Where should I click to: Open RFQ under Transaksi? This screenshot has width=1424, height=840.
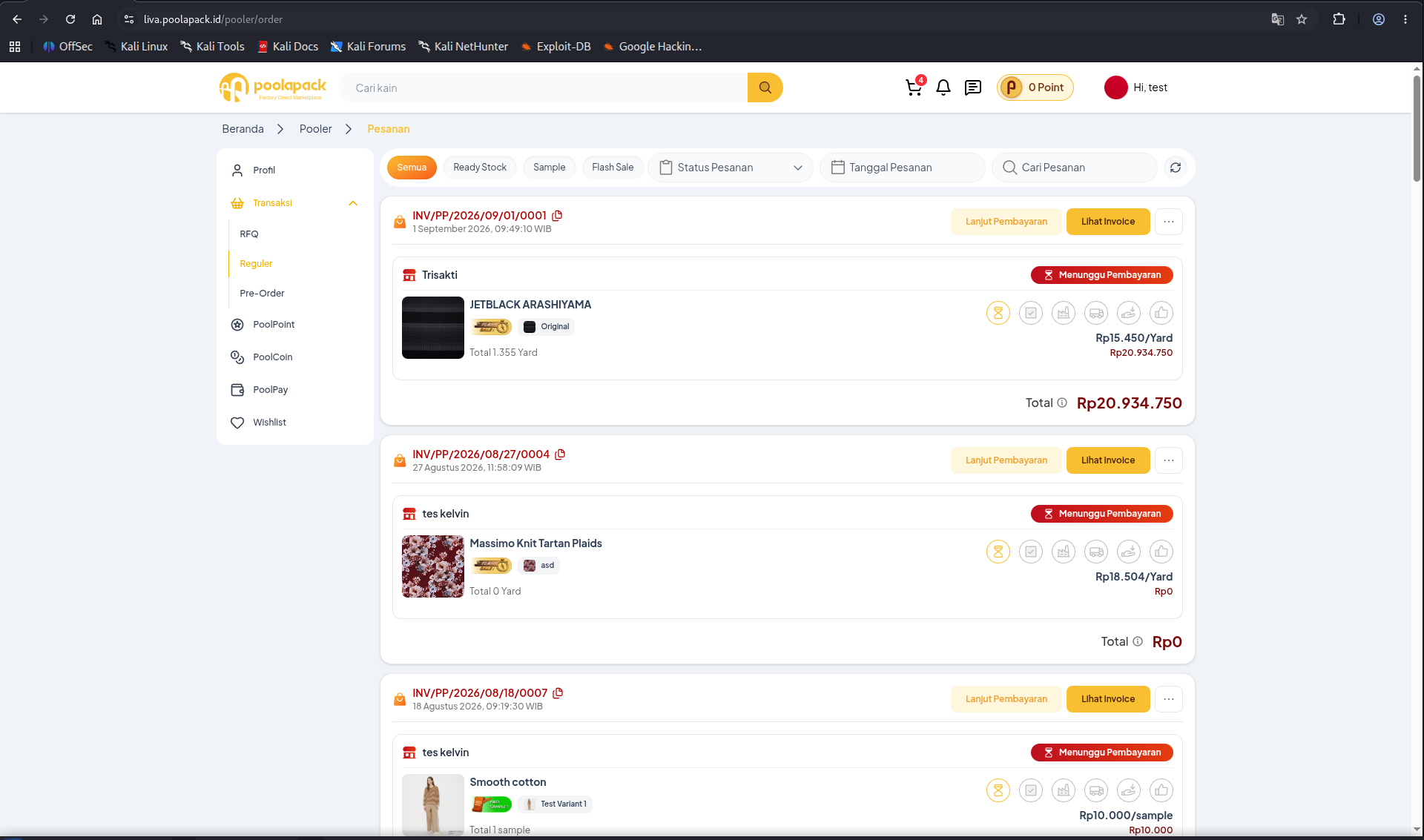click(x=249, y=234)
